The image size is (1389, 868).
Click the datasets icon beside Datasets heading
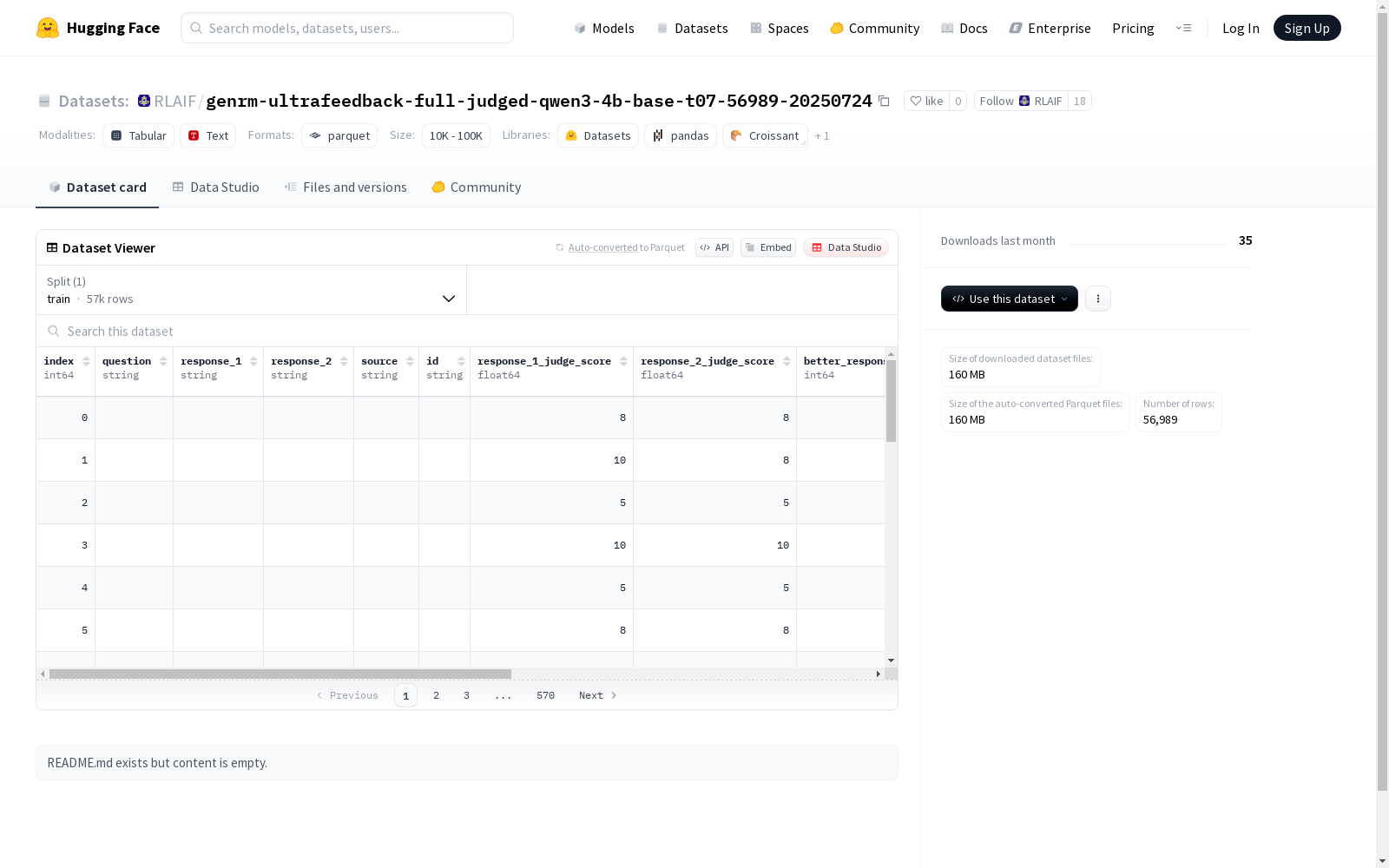tap(44, 101)
